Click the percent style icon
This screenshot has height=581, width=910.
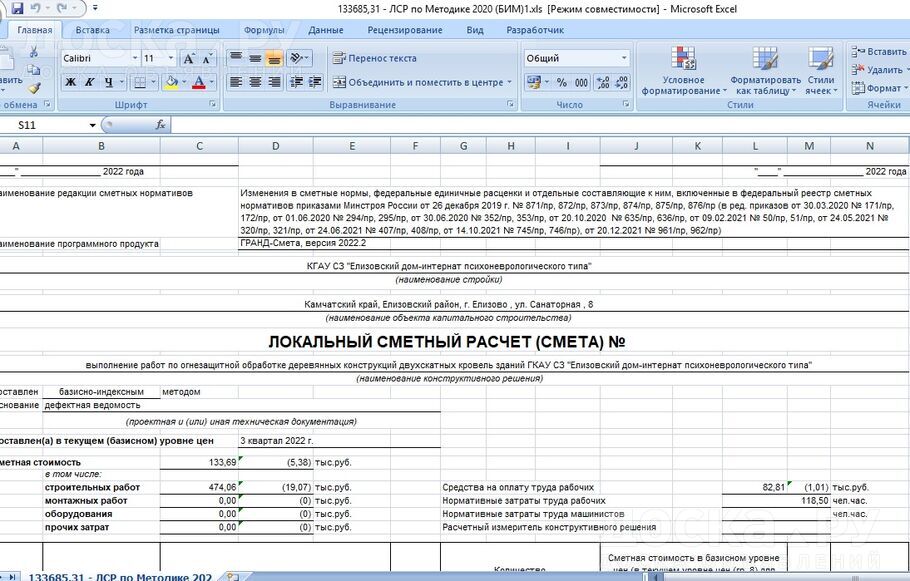click(561, 82)
